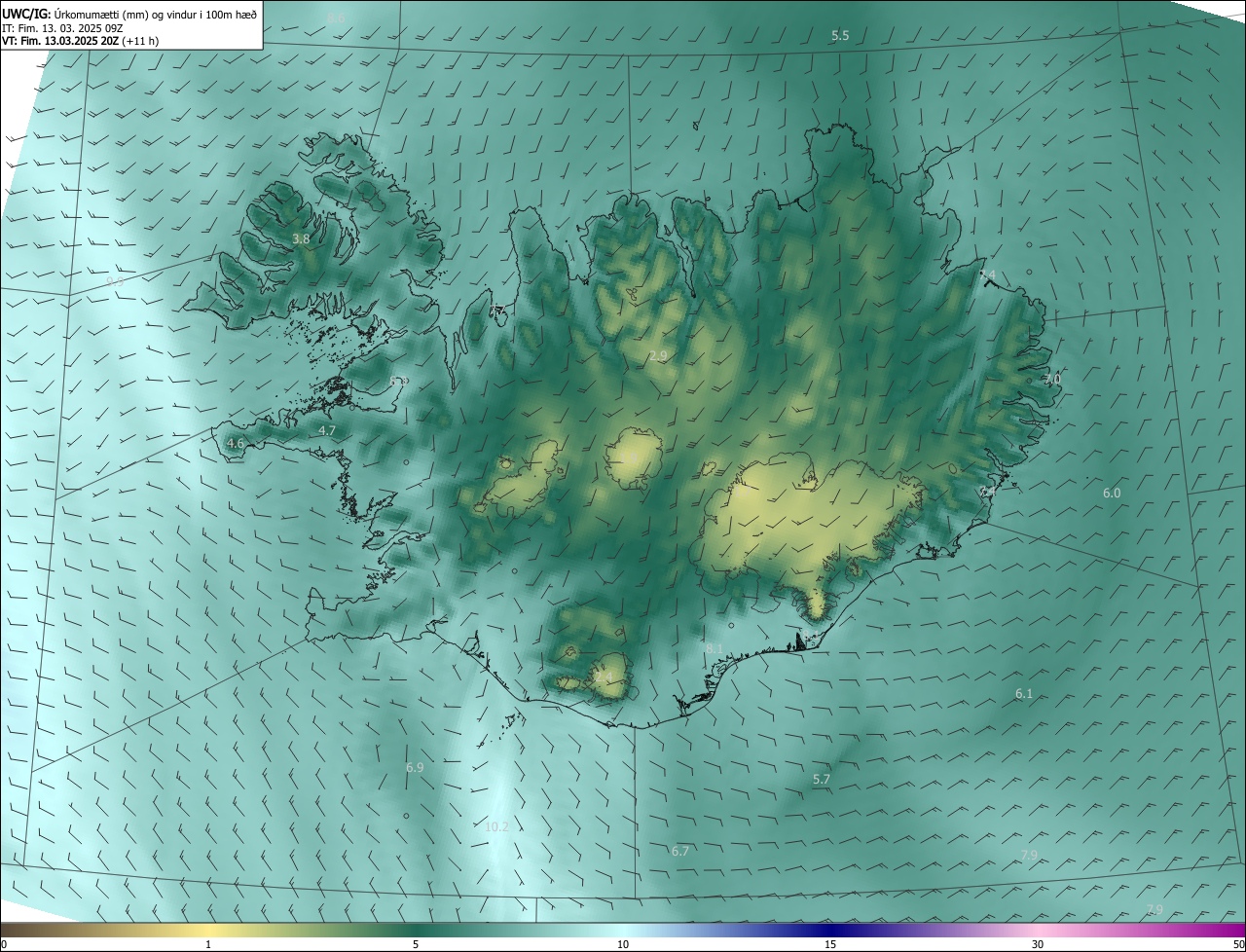Click the 3.8 value over the Westfjords

[301, 238]
